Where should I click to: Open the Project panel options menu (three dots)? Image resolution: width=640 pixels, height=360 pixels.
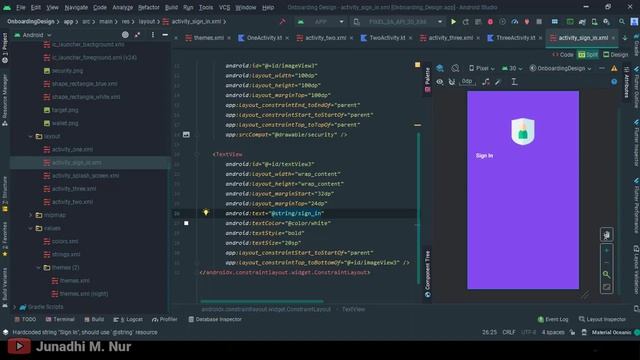153,35
